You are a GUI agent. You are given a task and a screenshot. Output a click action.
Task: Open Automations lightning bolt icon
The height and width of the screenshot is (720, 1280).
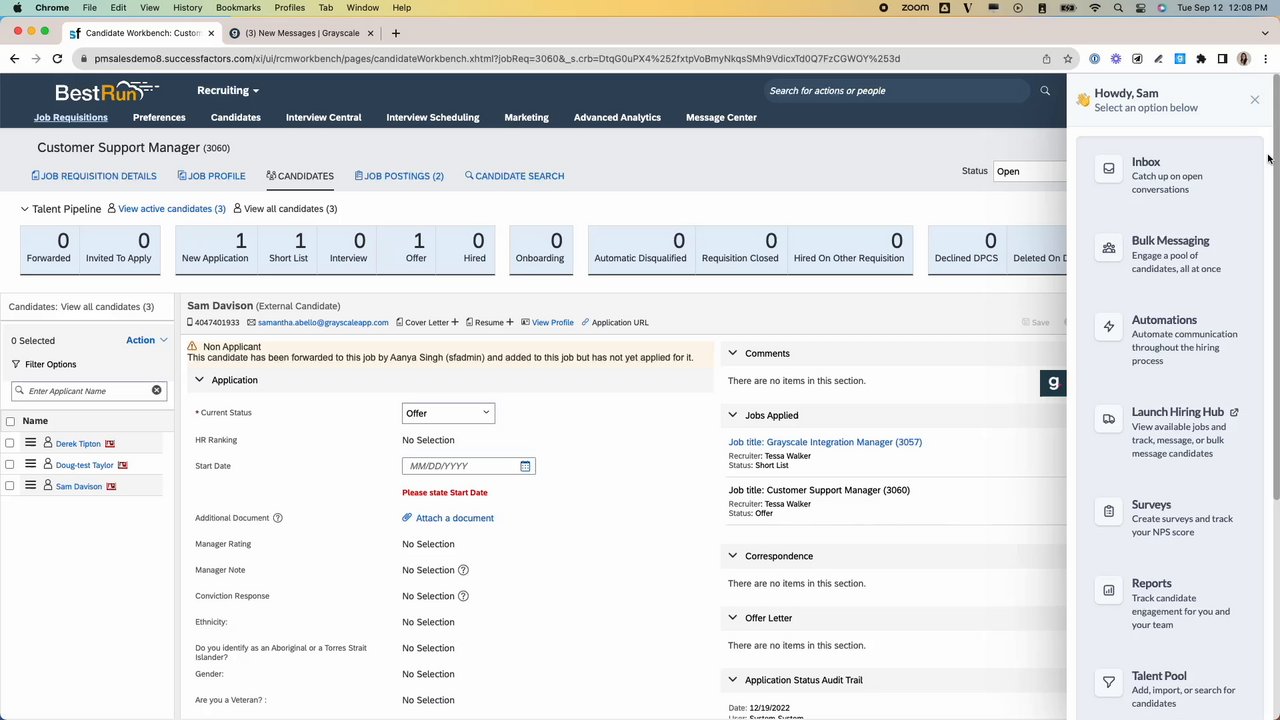(x=1108, y=327)
